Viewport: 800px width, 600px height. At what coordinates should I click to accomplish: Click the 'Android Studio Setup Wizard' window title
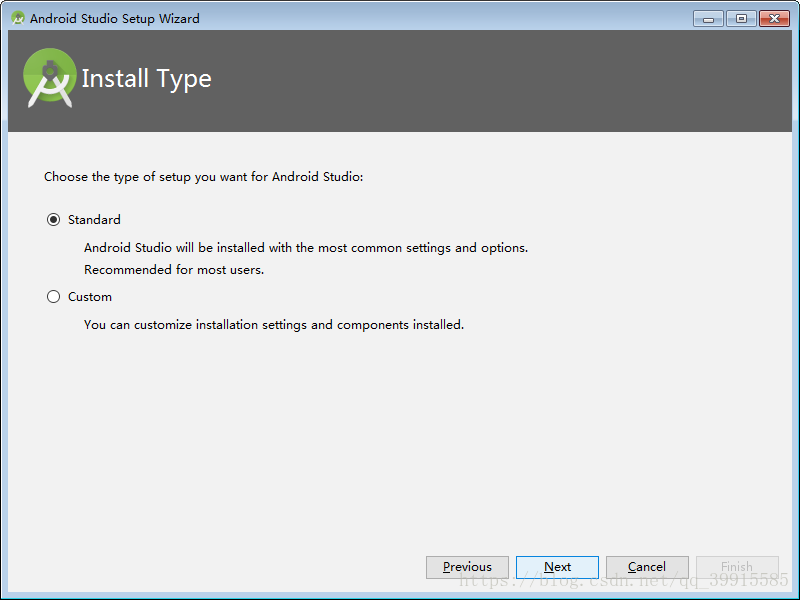tap(115, 19)
